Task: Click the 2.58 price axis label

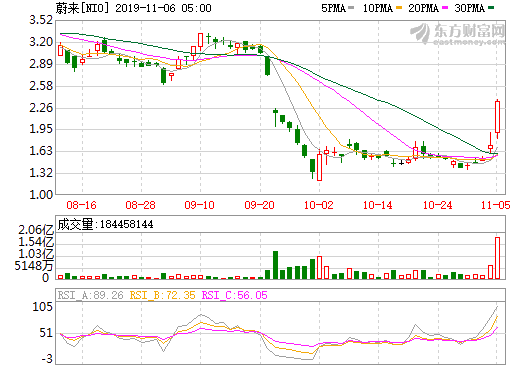Action: tap(41, 86)
